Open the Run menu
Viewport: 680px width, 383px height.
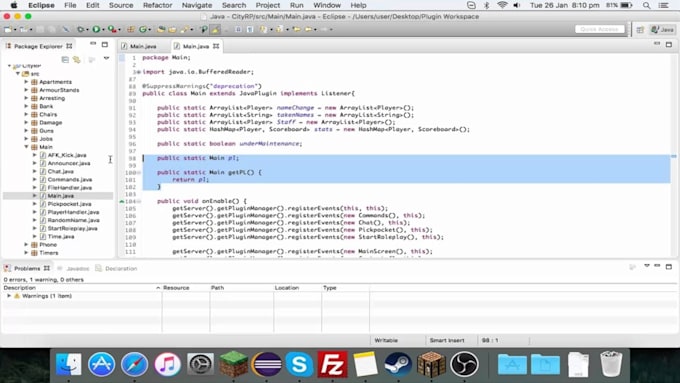(x=297, y=5)
